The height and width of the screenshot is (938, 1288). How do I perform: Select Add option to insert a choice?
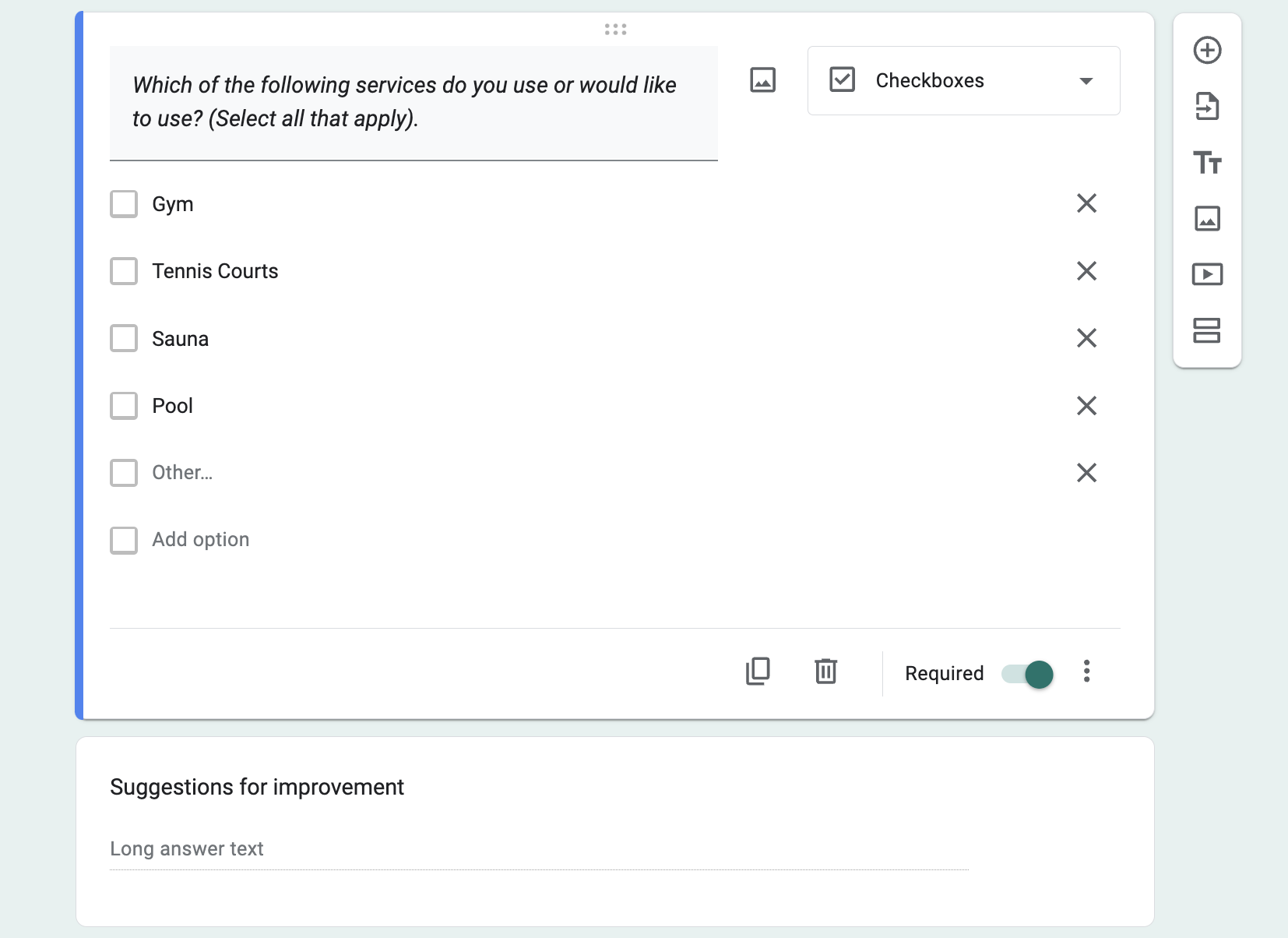pyautogui.click(x=200, y=539)
